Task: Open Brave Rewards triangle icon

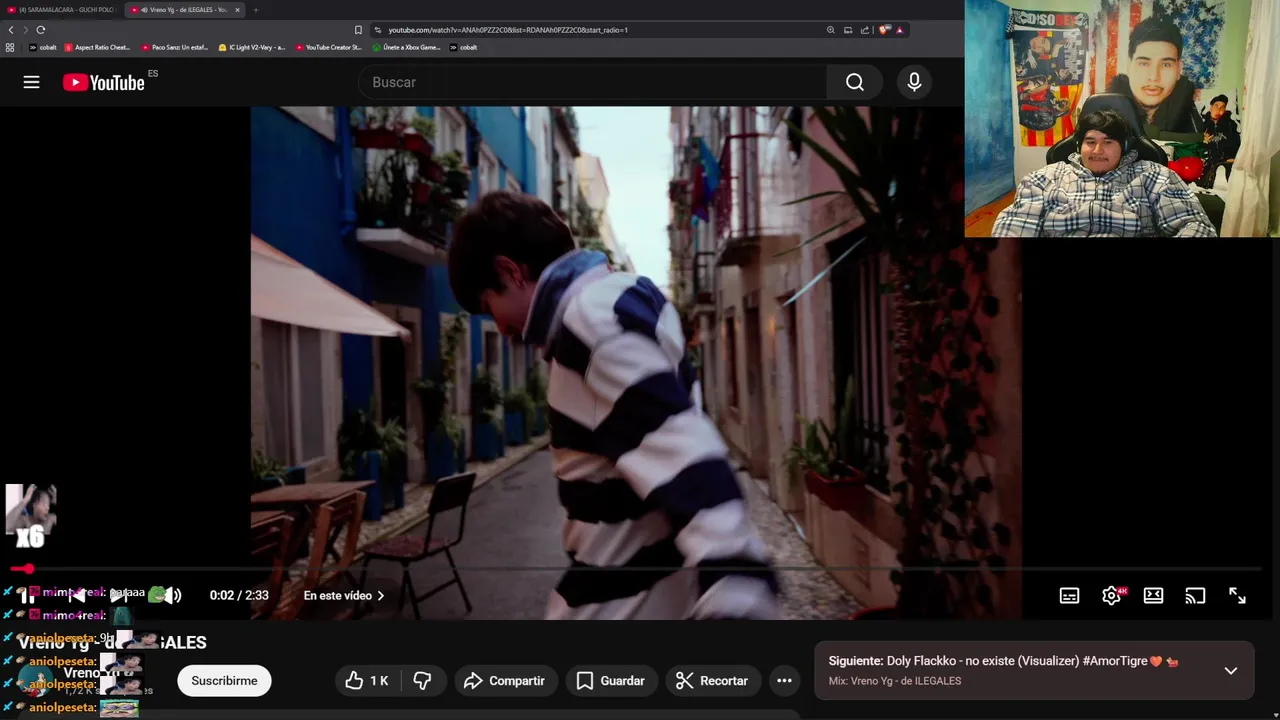Action: pyautogui.click(x=899, y=30)
